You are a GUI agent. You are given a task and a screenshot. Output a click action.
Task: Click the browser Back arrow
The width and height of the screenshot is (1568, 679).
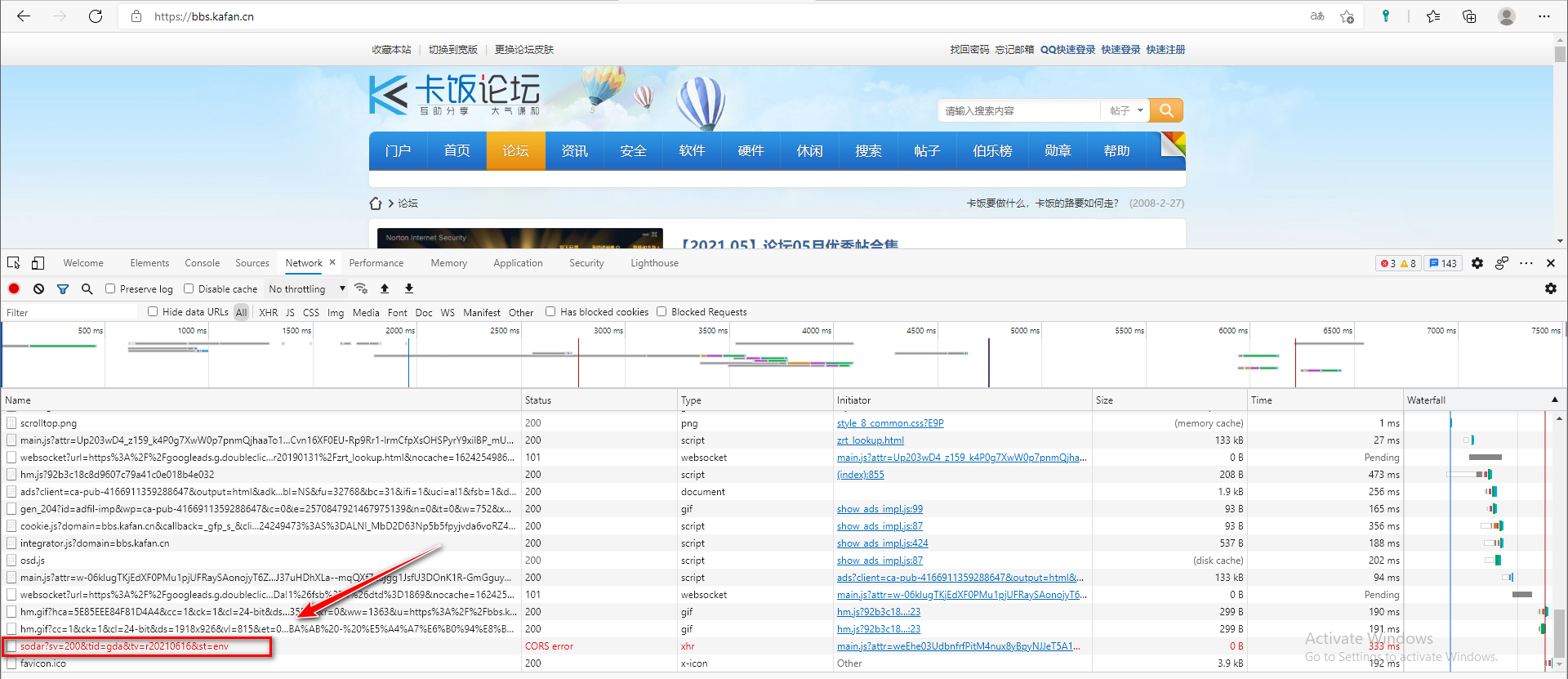pyautogui.click(x=23, y=16)
